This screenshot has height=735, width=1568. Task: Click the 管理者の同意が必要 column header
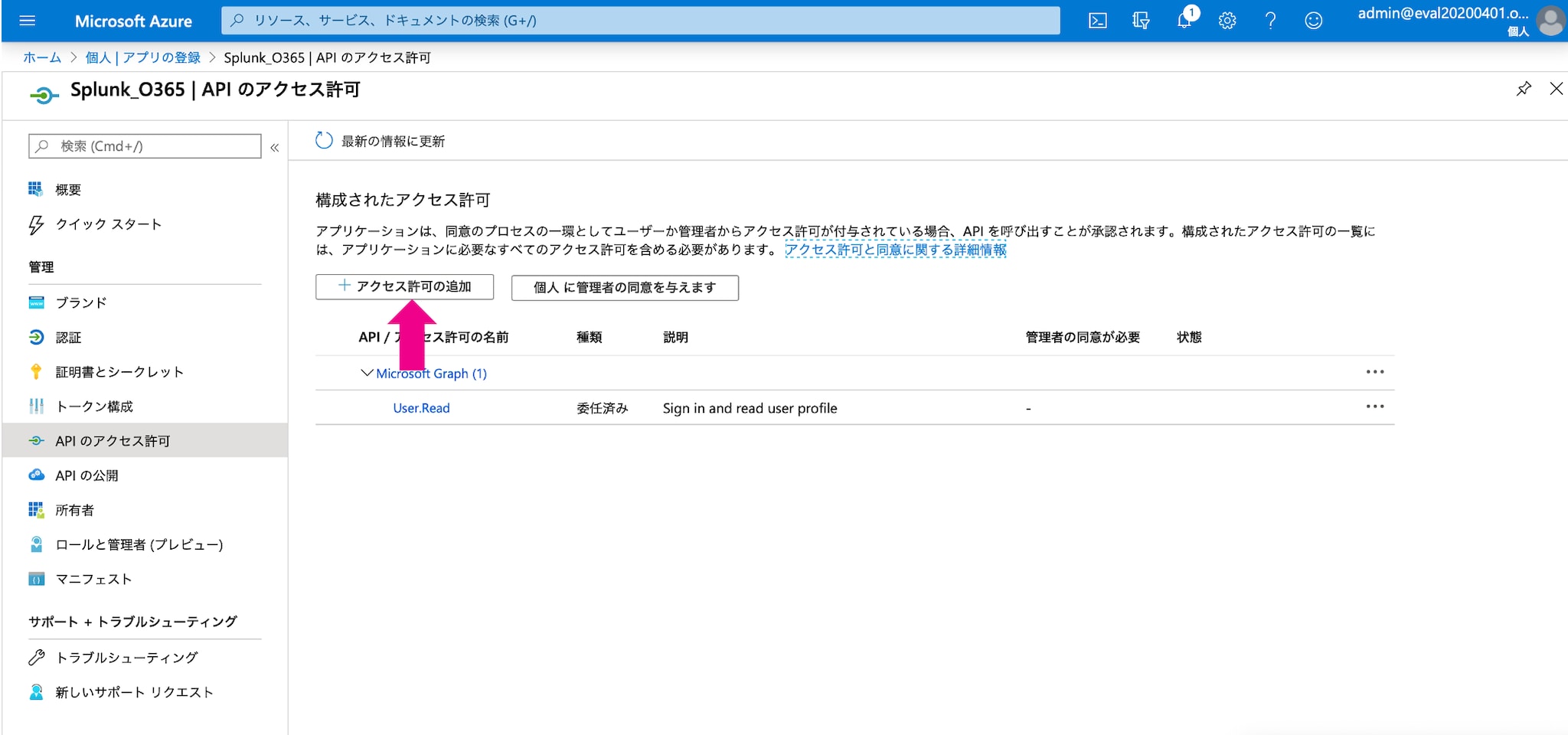coord(1083,337)
